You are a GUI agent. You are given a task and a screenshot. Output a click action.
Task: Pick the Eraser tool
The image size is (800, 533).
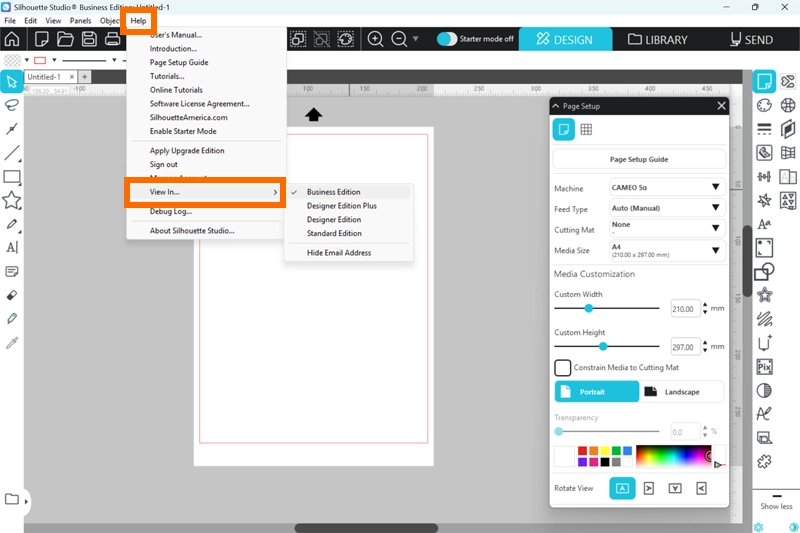12,296
